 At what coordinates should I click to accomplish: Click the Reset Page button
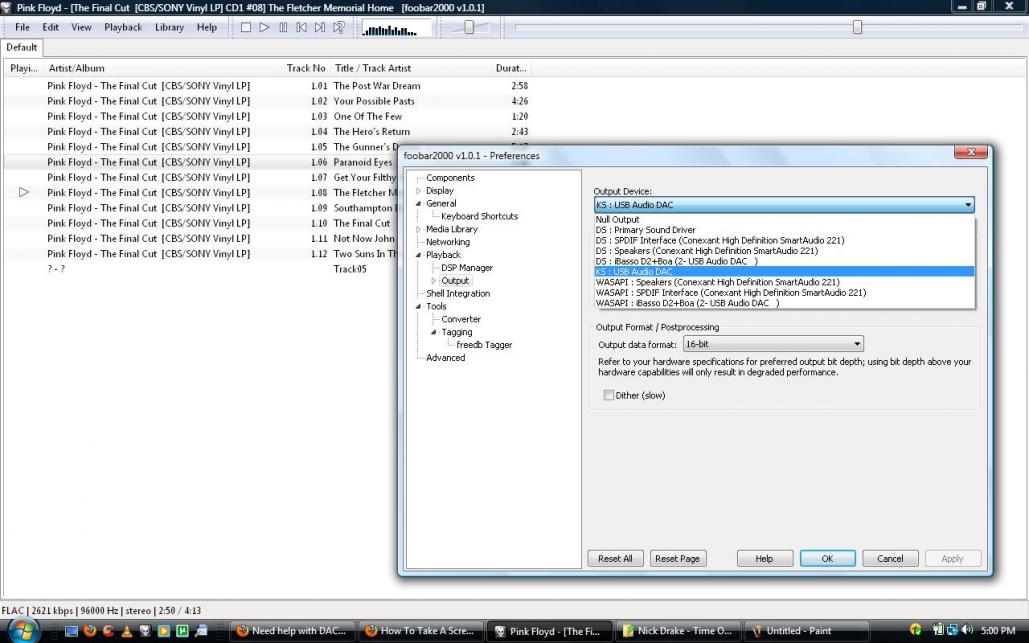[x=677, y=559]
